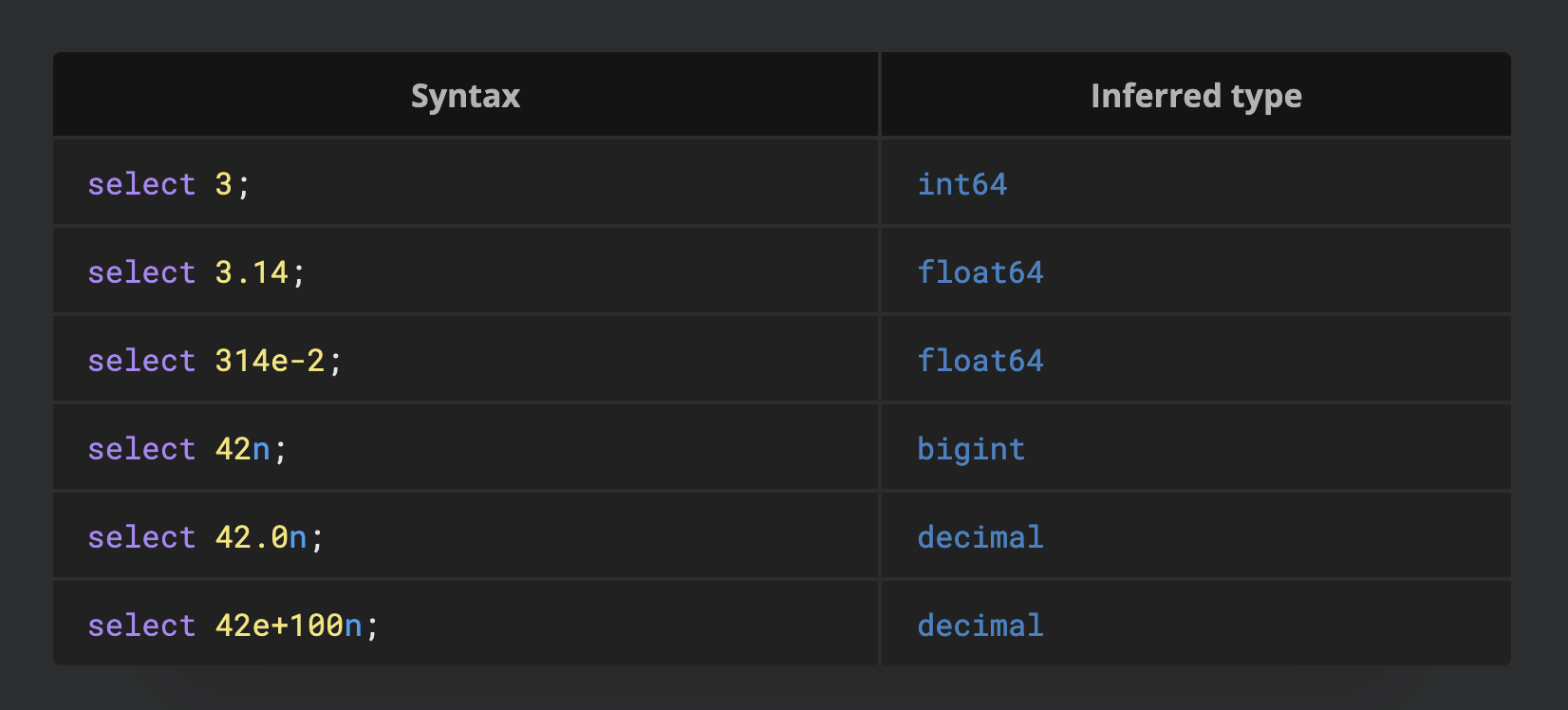The image size is (1568, 710).
Task: Click the 42.0n literal in the code
Action: [x=261, y=537]
